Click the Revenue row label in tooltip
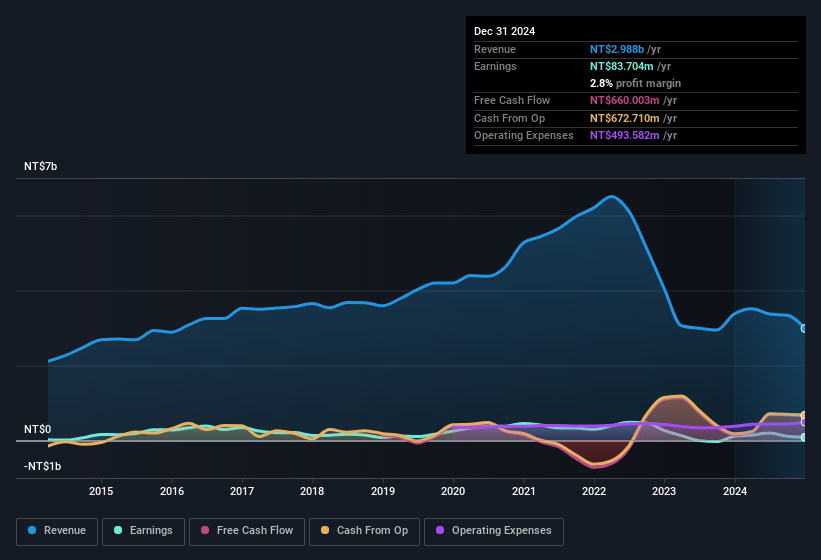821x560 pixels. 495,49
